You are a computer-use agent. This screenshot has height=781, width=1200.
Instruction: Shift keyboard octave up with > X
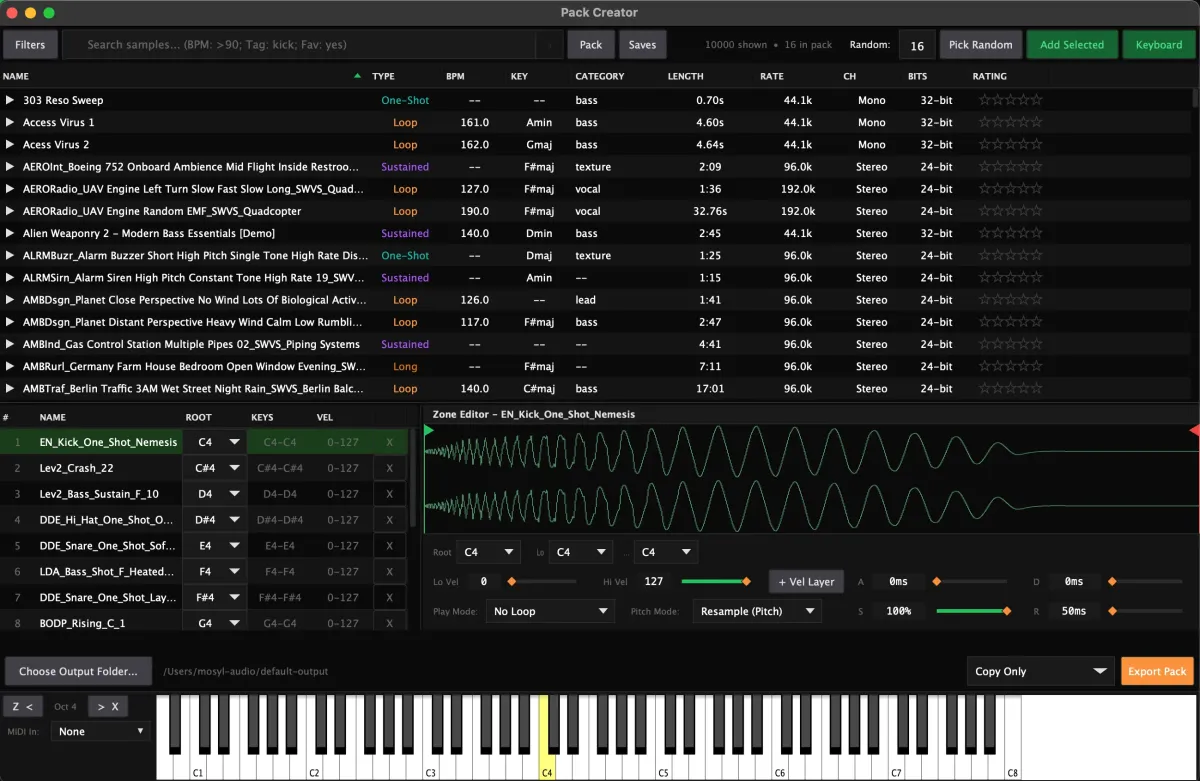[x=108, y=706]
